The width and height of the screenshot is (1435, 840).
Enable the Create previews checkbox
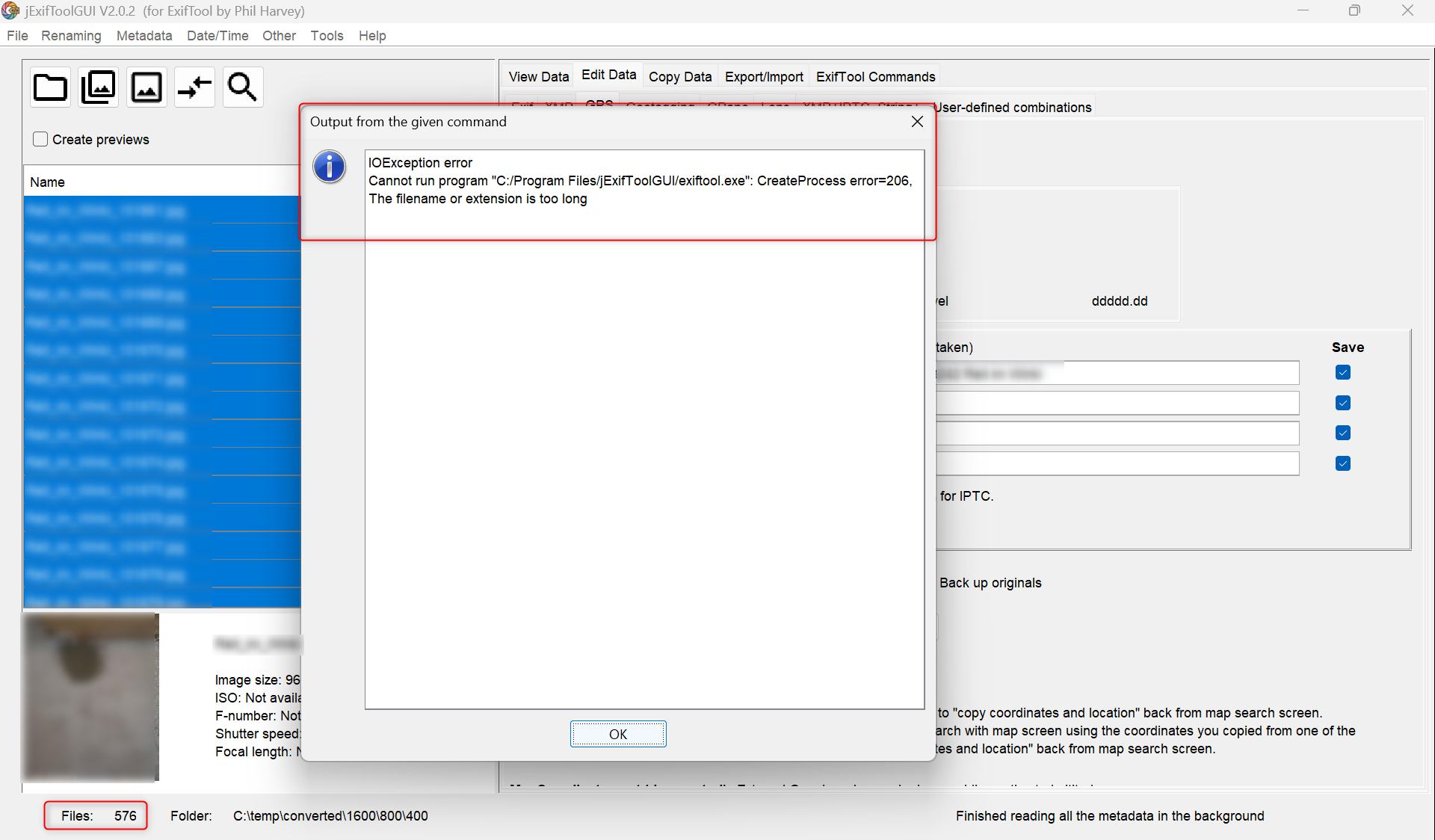tap(39, 139)
